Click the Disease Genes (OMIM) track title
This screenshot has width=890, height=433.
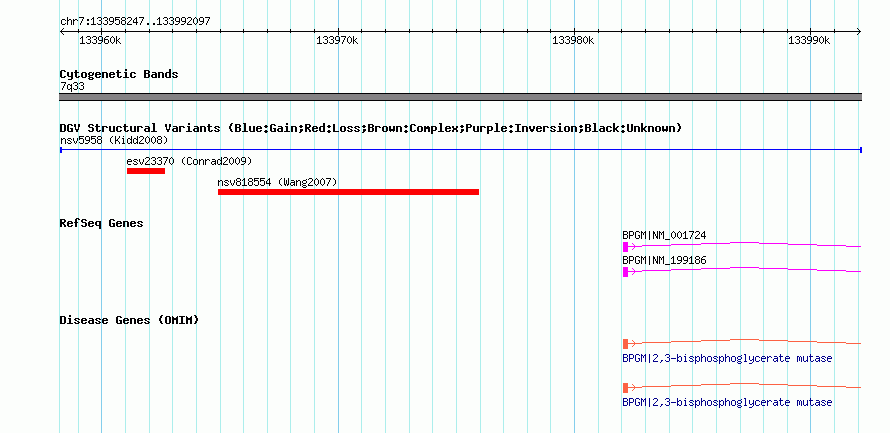click(x=129, y=320)
